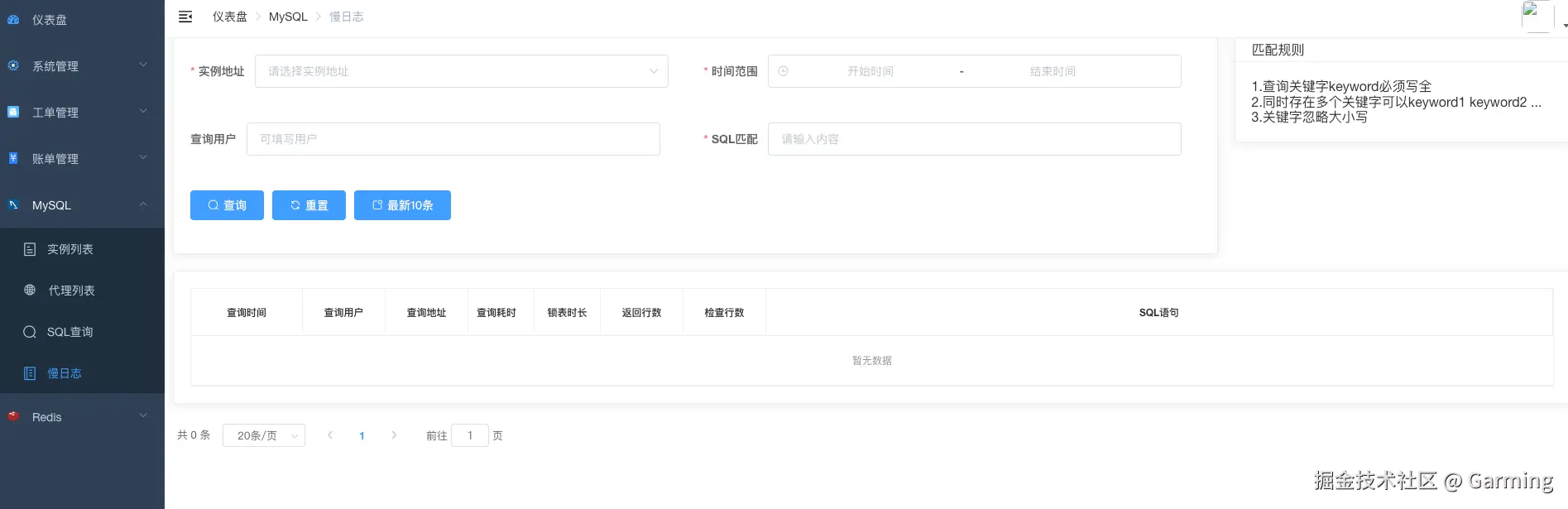The height and width of the screenshot is (509, 1568).
Task: Open the SQL查询 menu item
Action: (x=82, y=332)
